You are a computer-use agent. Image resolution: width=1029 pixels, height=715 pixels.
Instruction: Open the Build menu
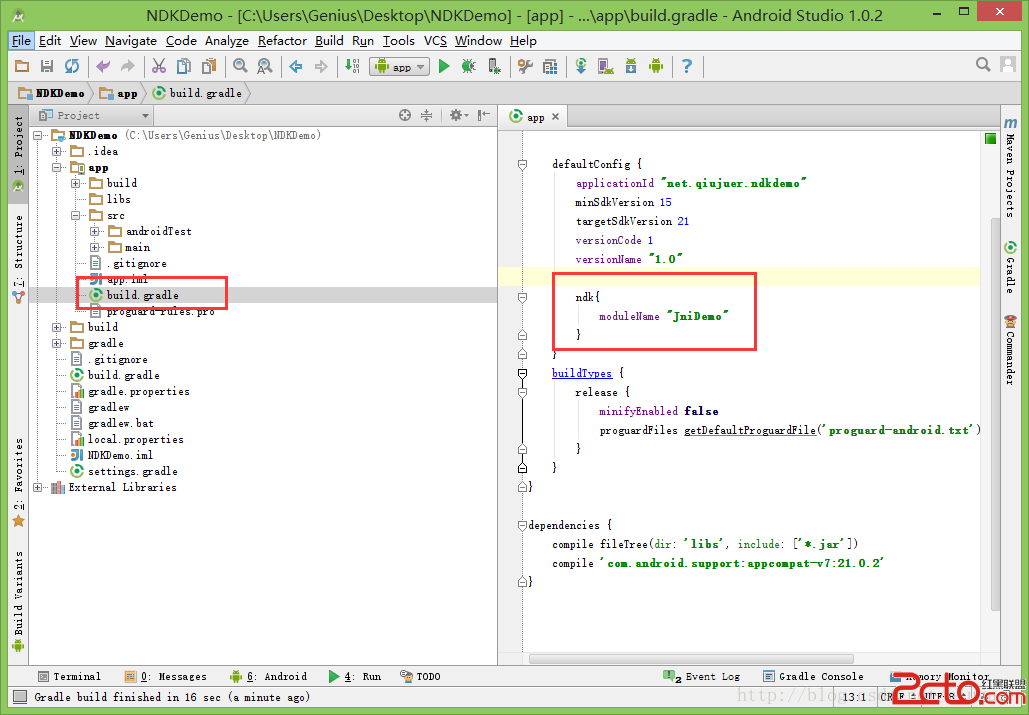(329, 41)
